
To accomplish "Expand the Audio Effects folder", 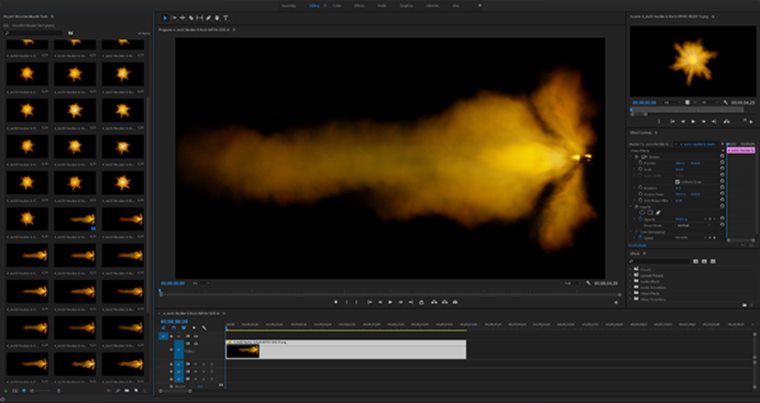I will [x=631, y=281].
